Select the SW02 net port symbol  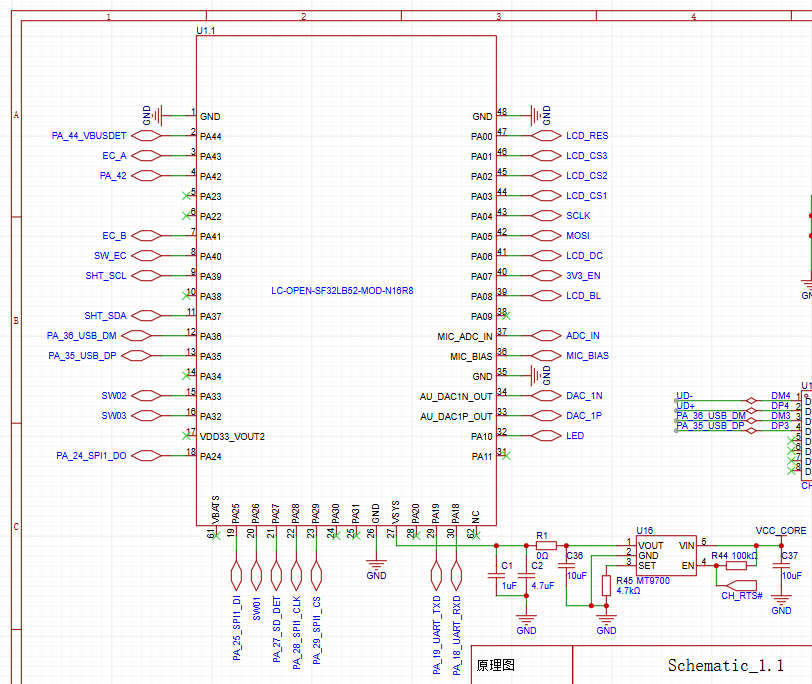point(146,396)
